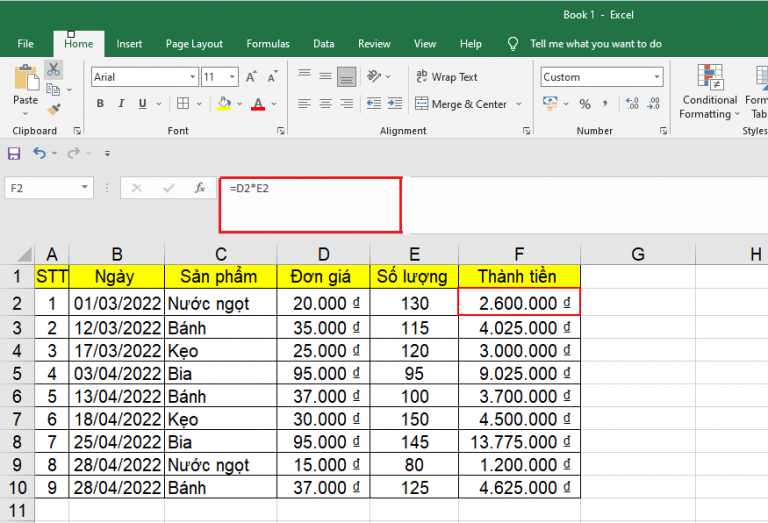Viewport: 768px width, 523px height.
Task: Toggle Bold formatting
Action: [100, 103]
